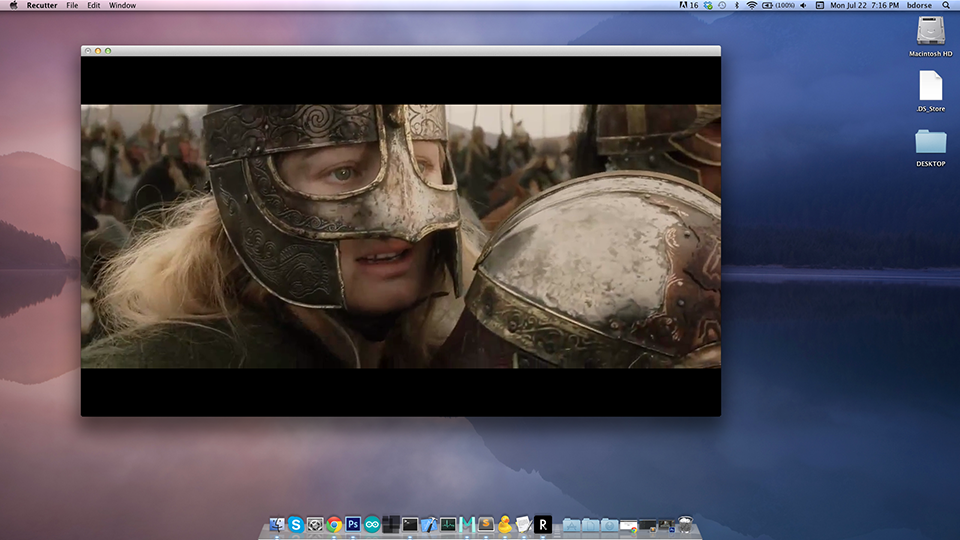The image size is (960, 540).
Task: Click the Recutter window title bar
Action: pyautogui.click(x=400, y=51)
